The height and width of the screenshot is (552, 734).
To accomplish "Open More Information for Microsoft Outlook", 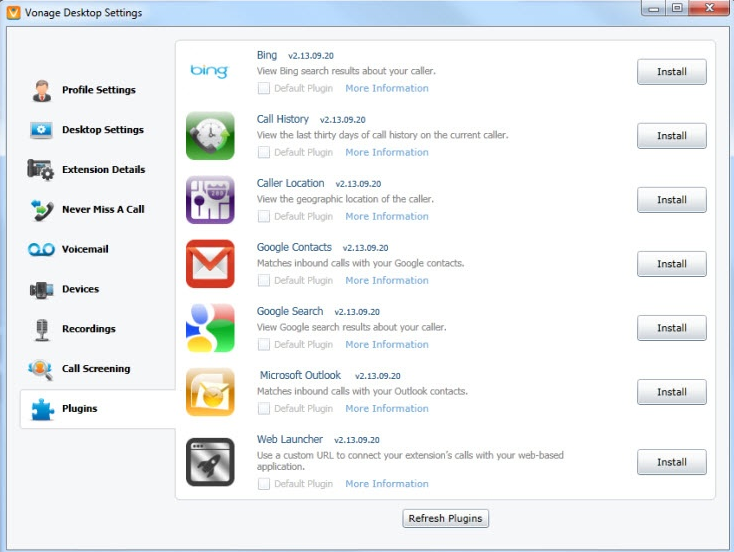I will pyautogui.click(x=387, y=409).
